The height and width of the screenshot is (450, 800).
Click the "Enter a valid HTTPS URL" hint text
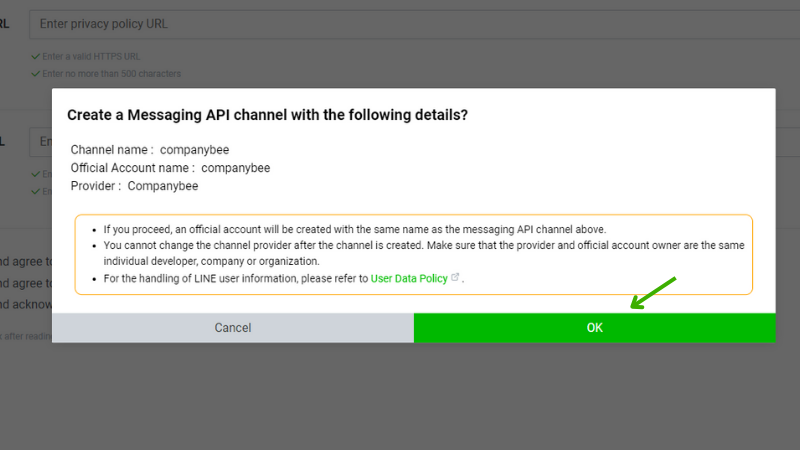click(x=91, y=57)
